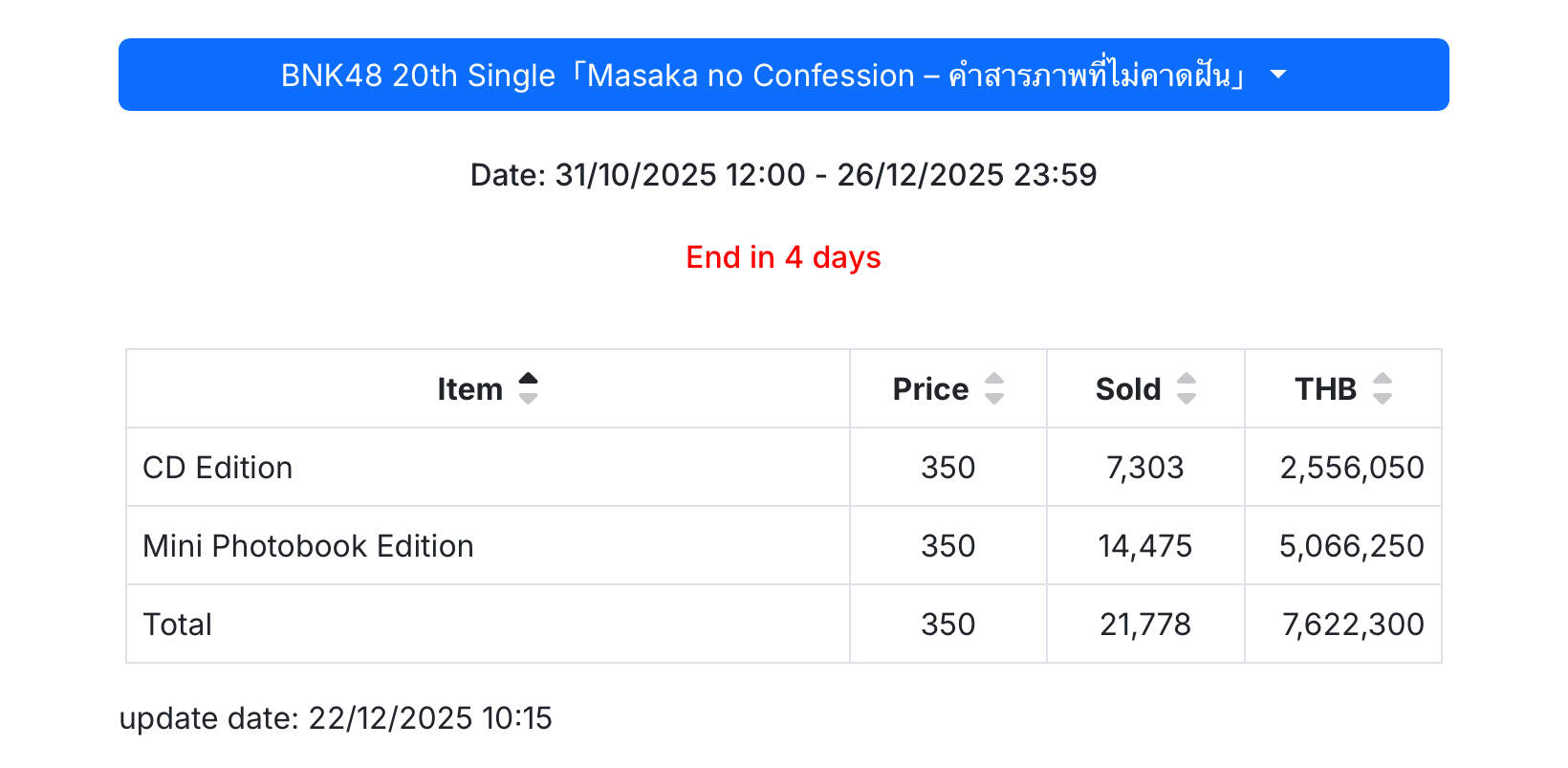This screenshot has width=1568, height=768.
Task: Click the caret arrow on the blue selector
Action: coord(1278,75)
